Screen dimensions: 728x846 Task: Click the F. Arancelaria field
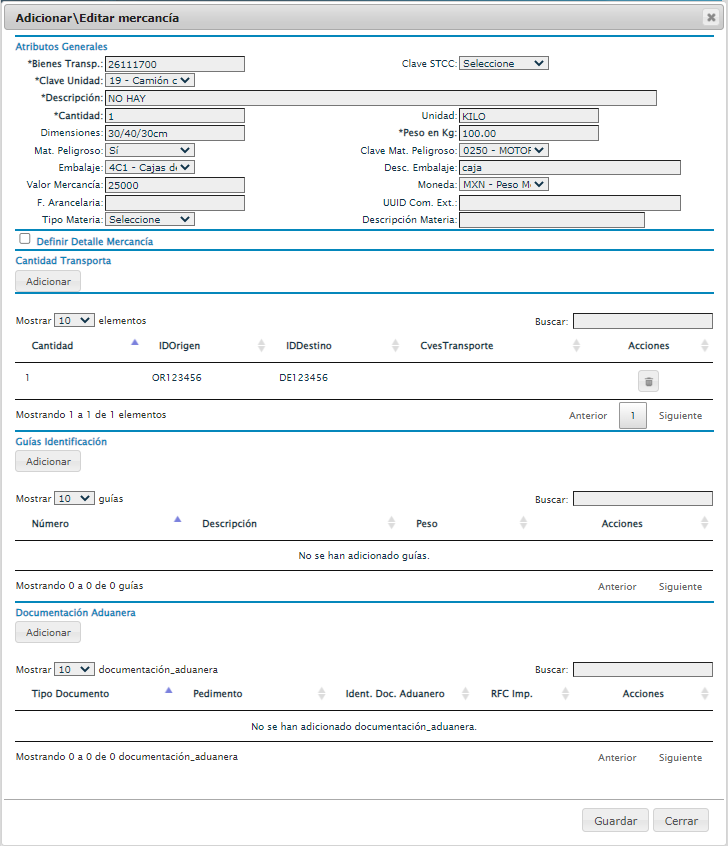coord(175,203)
